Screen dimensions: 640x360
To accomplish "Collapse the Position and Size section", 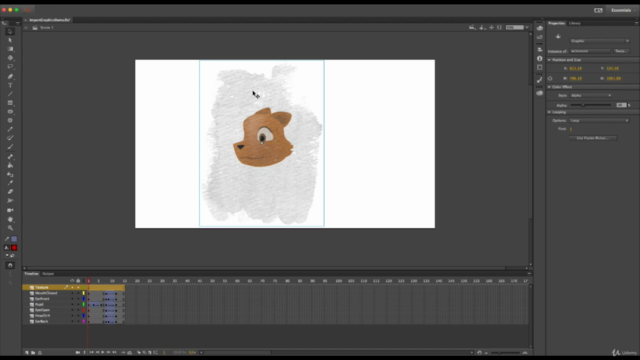I will 549,60.
